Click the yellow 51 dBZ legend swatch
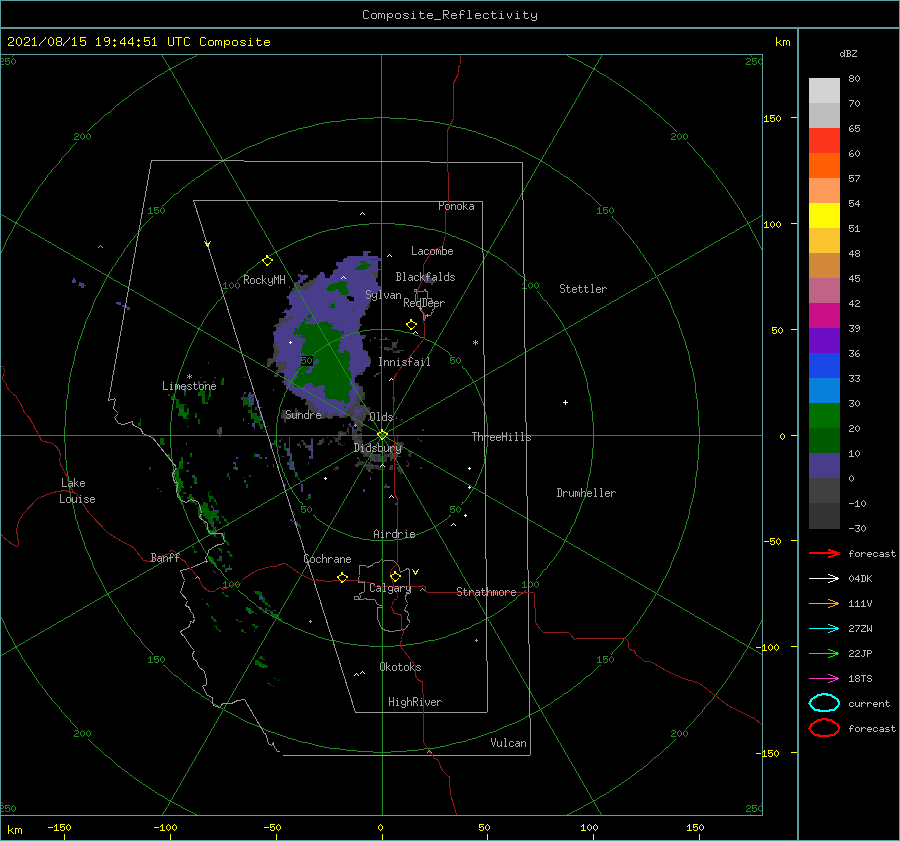 [x=824, y=215]
